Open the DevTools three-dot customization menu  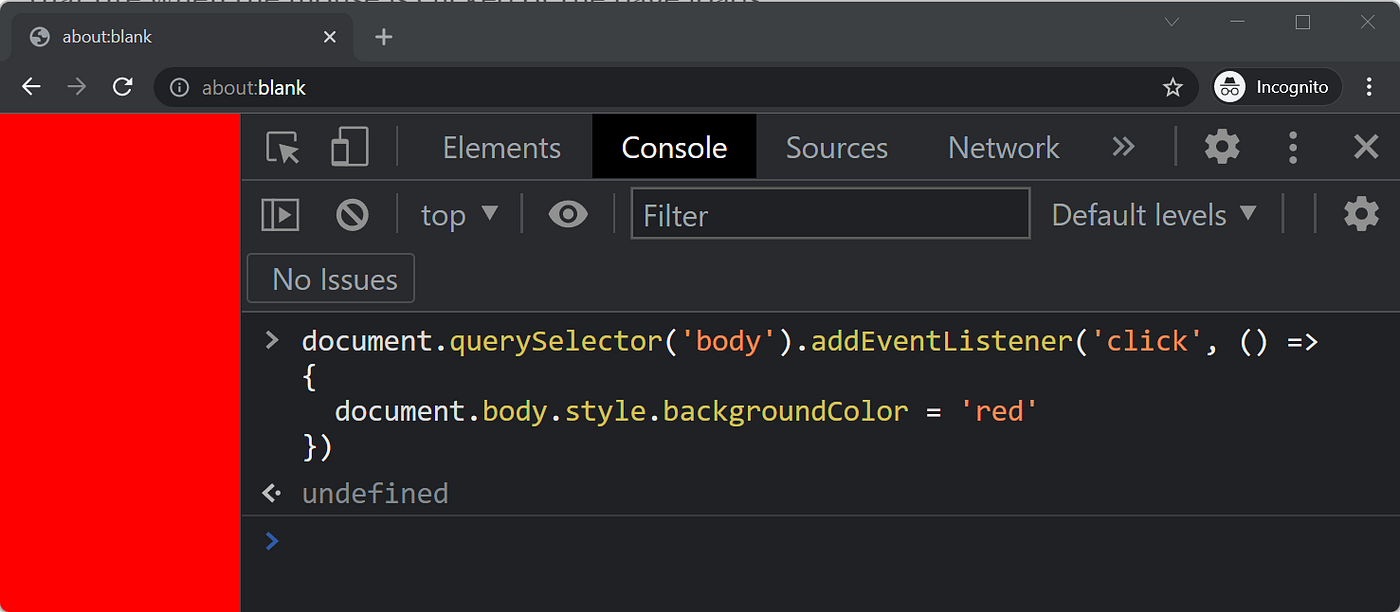click(1293, 147)
